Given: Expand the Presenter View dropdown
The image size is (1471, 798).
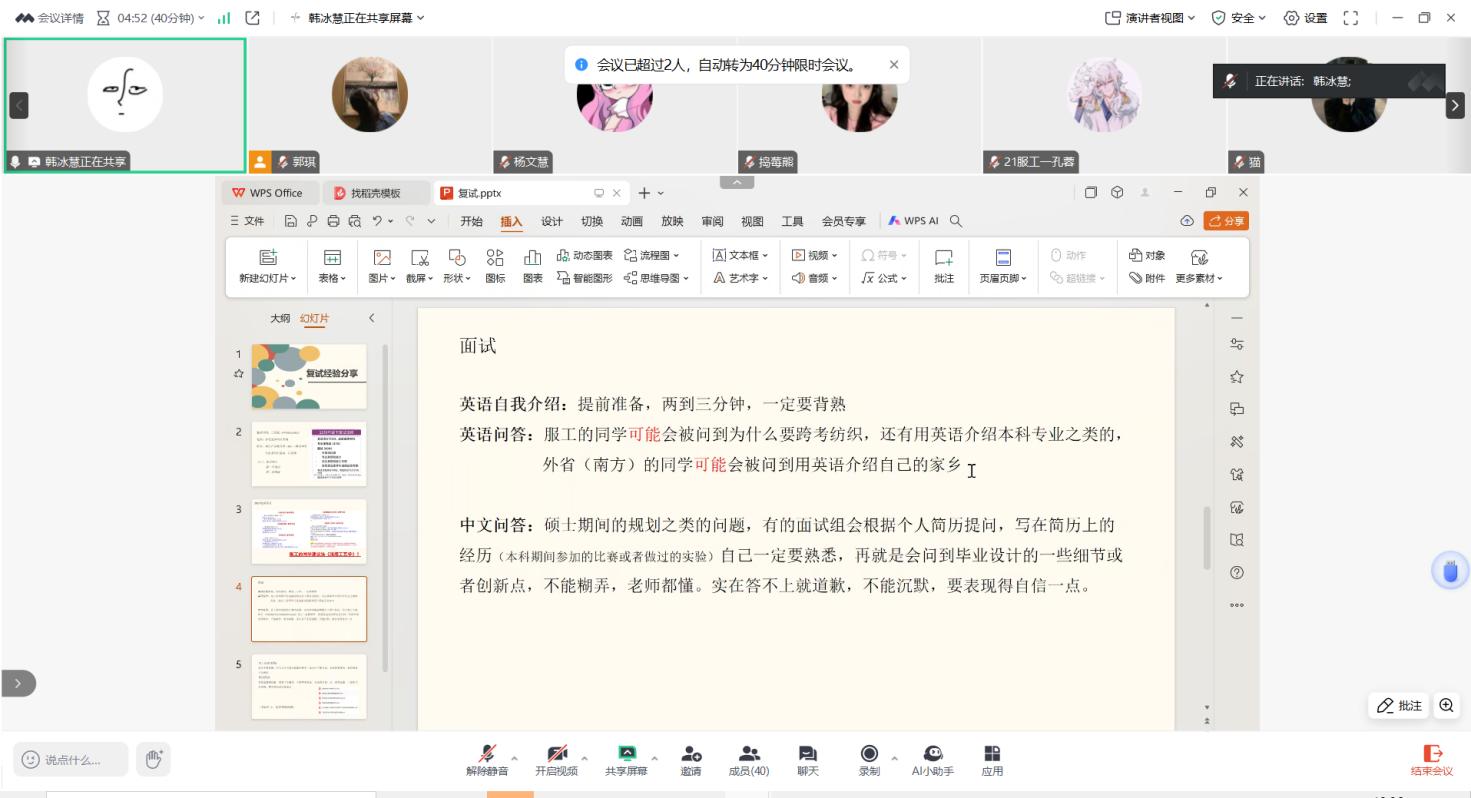Looking at the screenshot, I should (x=1149, y=18).
